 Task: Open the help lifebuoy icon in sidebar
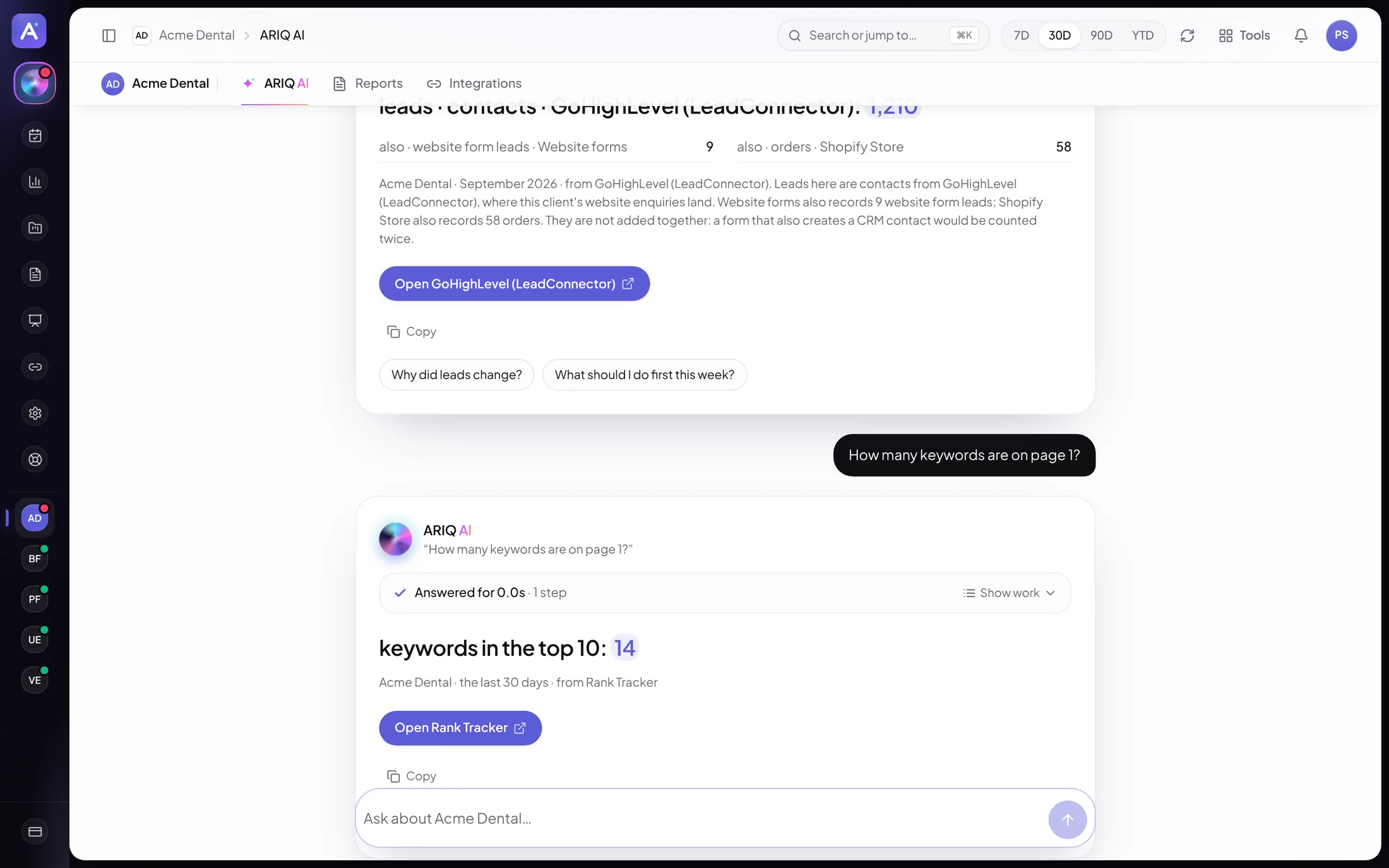click(x=35, y=460)
